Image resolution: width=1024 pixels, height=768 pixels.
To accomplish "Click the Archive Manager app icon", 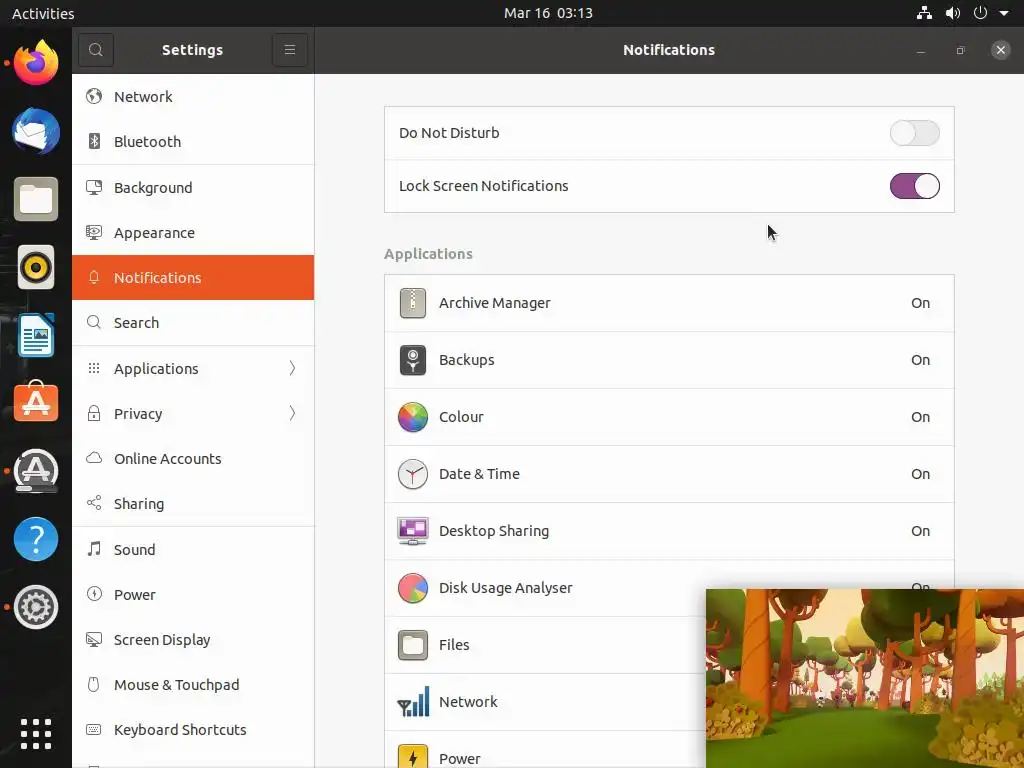I will 413,303.
